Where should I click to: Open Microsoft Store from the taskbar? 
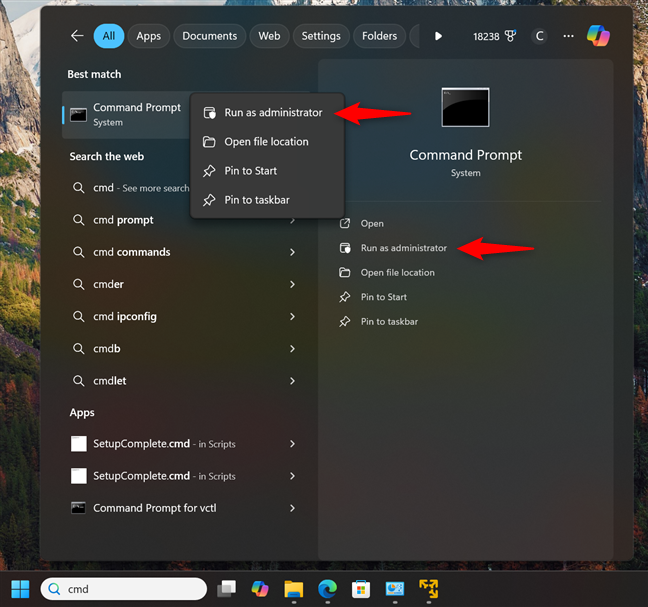click(361, 589)
